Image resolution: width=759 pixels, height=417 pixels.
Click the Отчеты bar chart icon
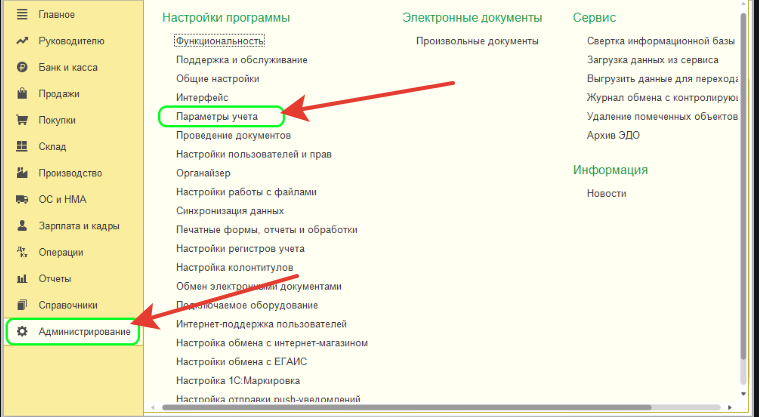click(x=22, y=278)
